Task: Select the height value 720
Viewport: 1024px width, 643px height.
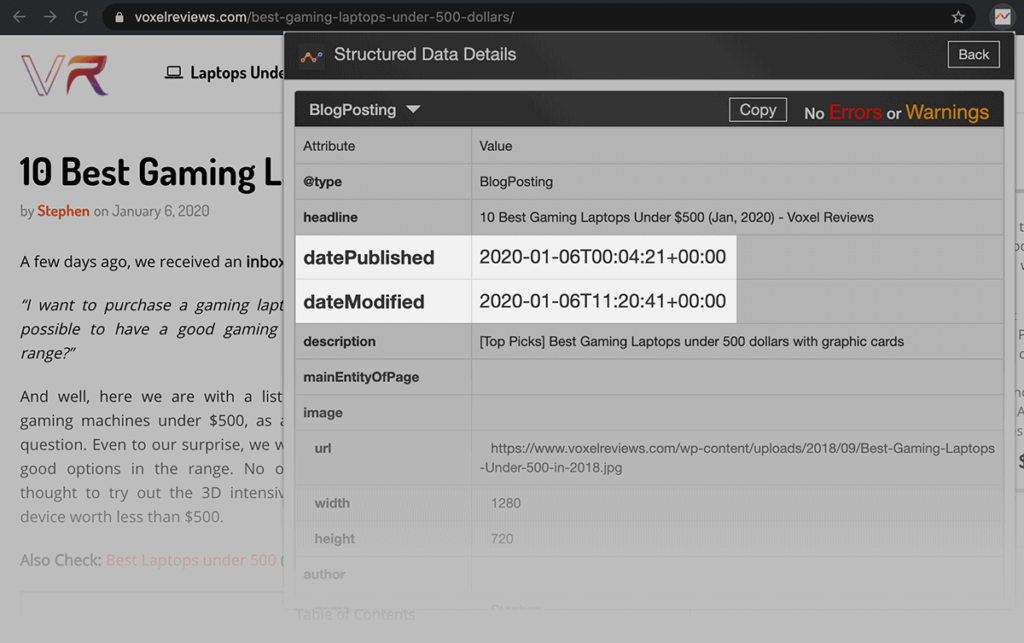Action: (x=502, y=539)
